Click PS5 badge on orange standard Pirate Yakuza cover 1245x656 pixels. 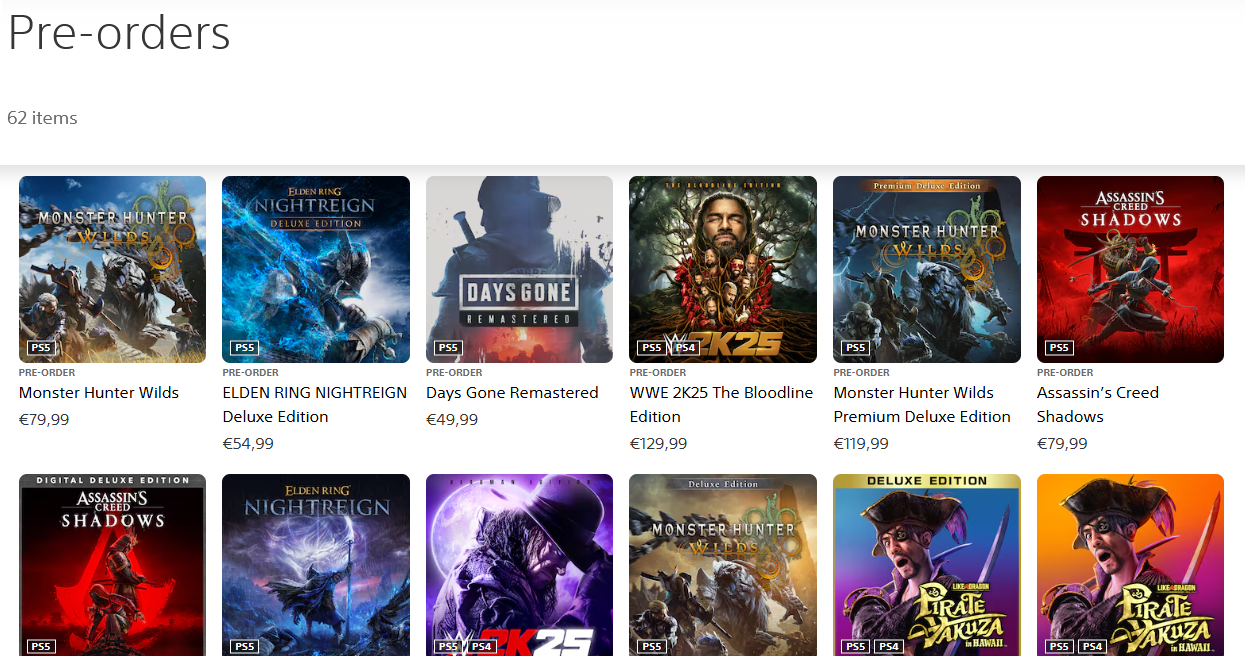point(1059,647)
